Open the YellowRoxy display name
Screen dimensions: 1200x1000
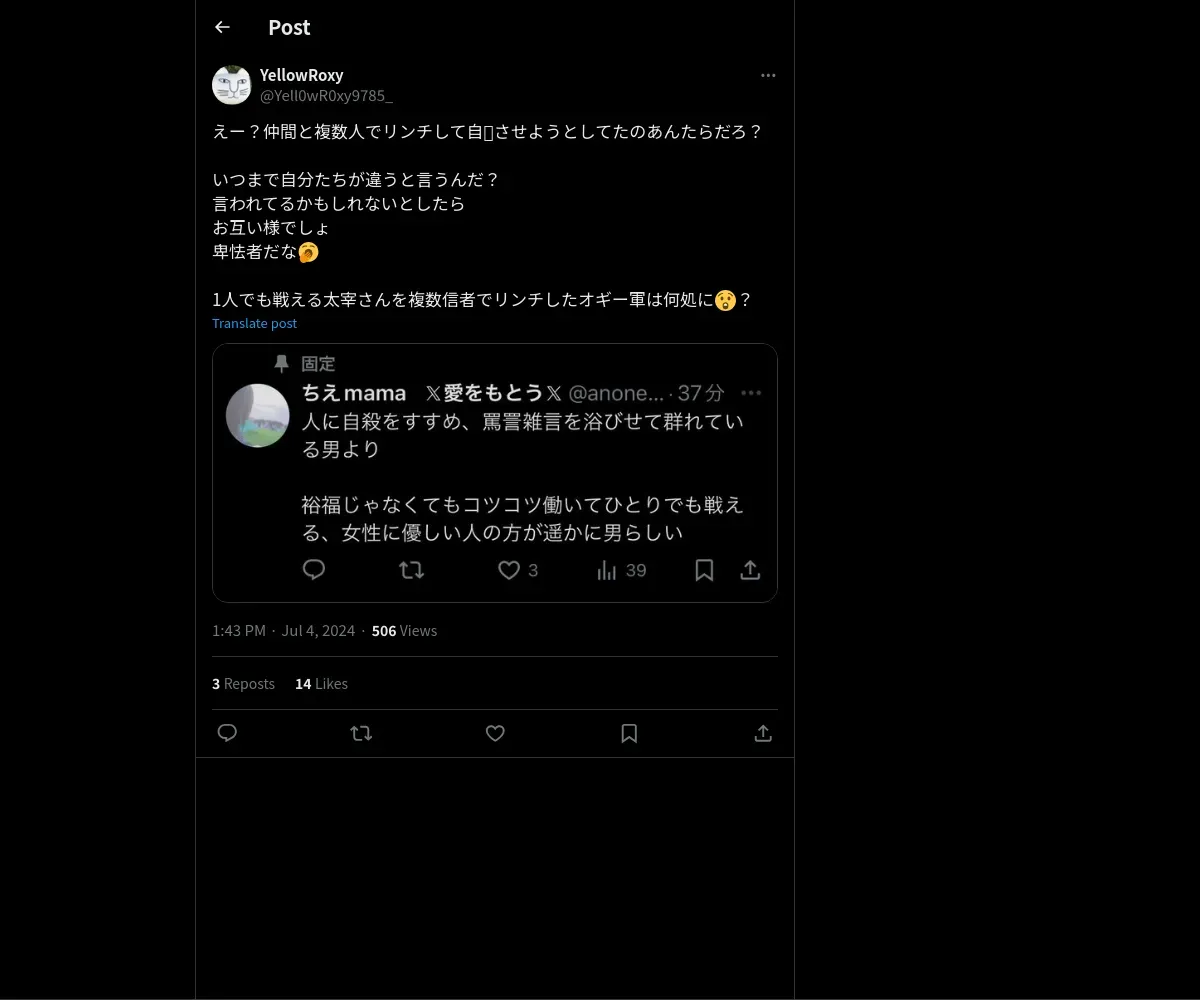[301, 75]
